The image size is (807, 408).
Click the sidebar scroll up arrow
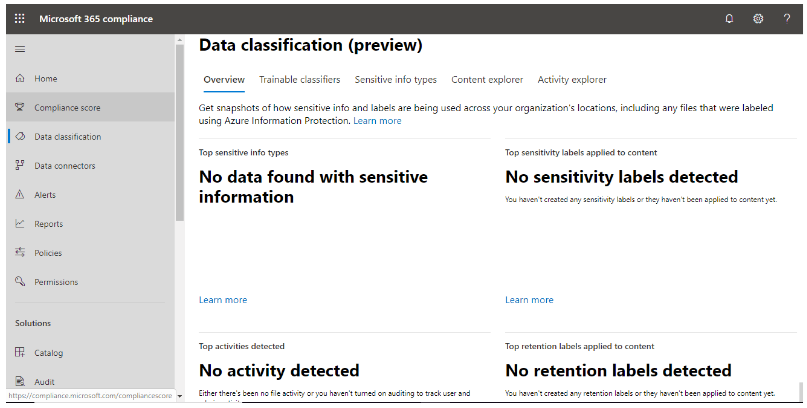pos(180,40)
